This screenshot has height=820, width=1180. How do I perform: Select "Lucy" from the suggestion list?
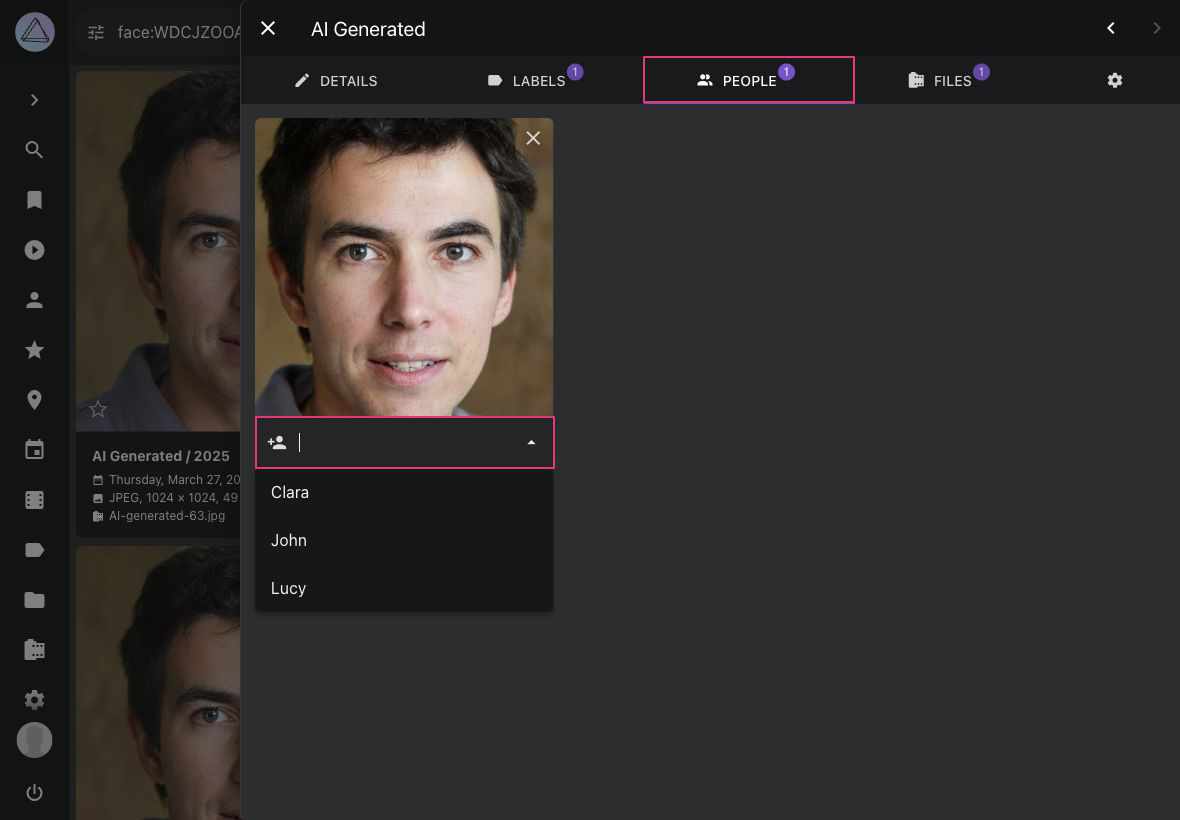(288, 588)
